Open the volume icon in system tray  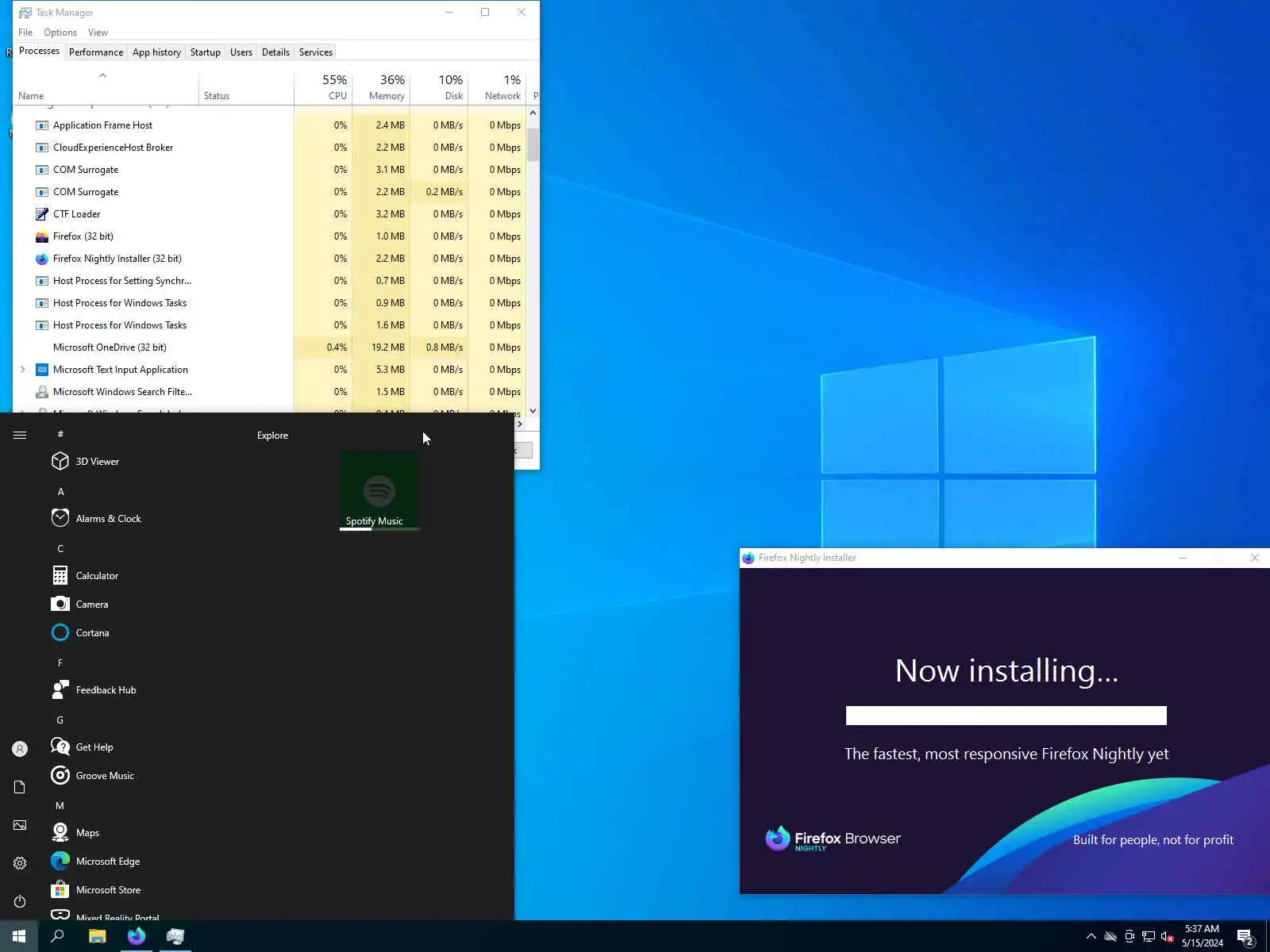coord(1167,937)
